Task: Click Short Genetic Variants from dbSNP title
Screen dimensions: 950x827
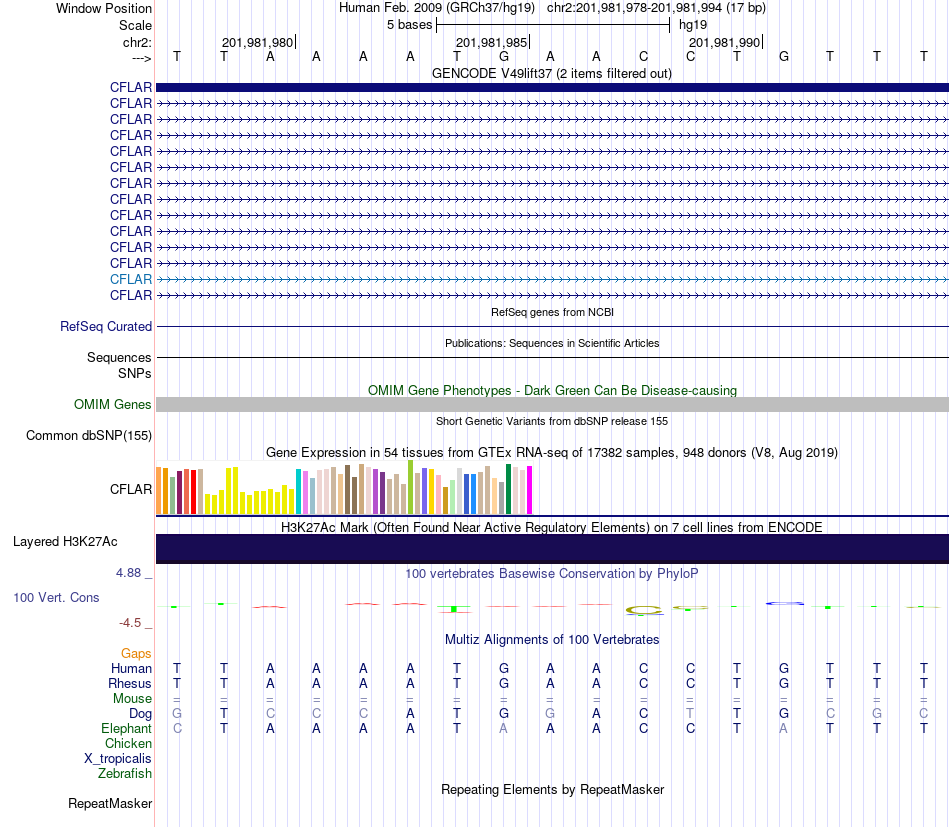Action: (x=552, y=421)
